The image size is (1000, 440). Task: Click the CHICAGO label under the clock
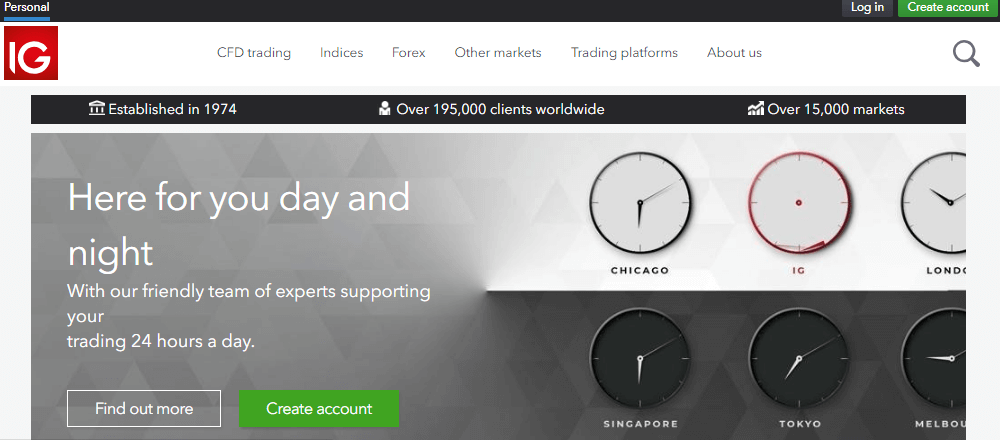pos(640,270)
